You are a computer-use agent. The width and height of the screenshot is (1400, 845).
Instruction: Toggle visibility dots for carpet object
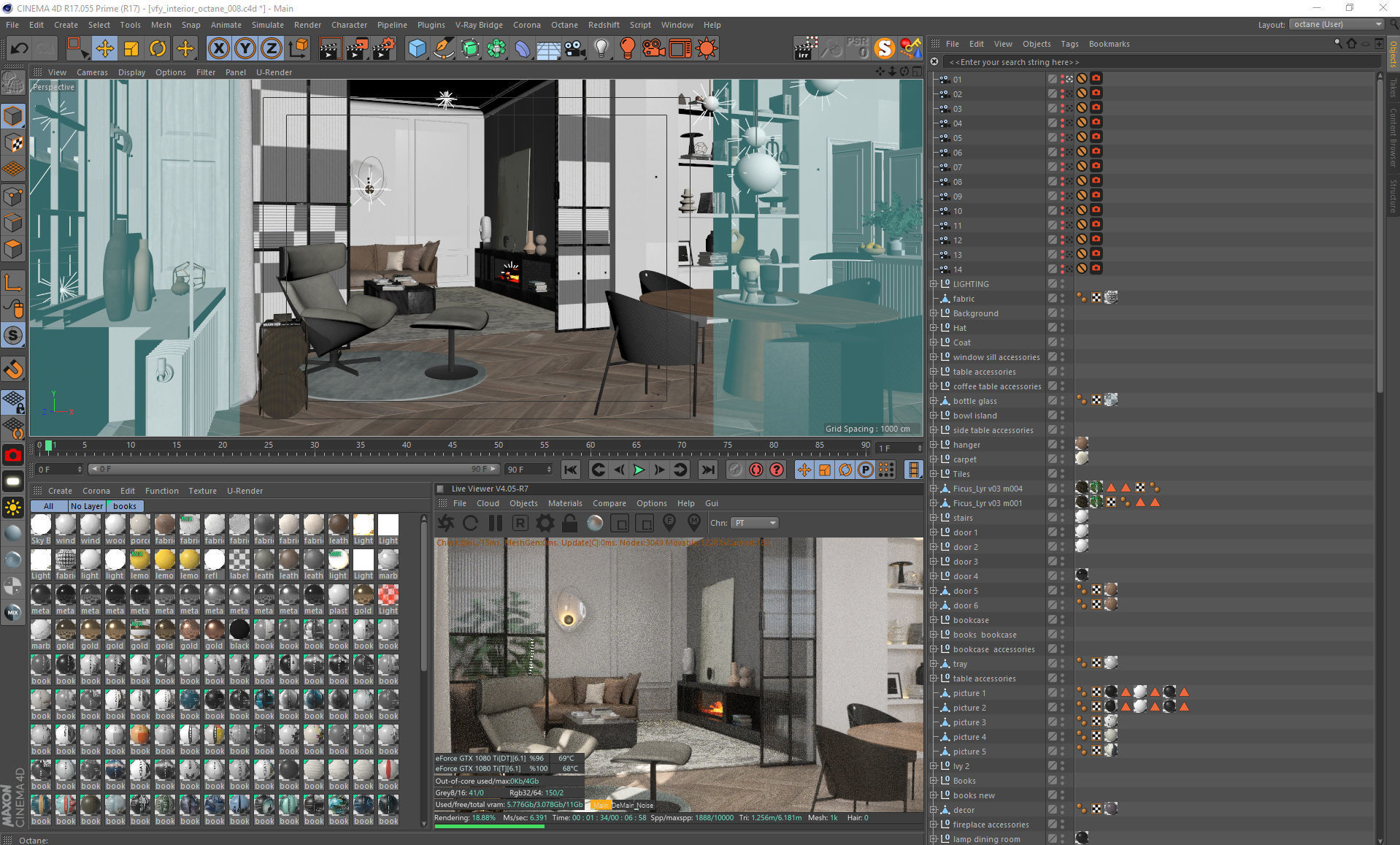1063,459
